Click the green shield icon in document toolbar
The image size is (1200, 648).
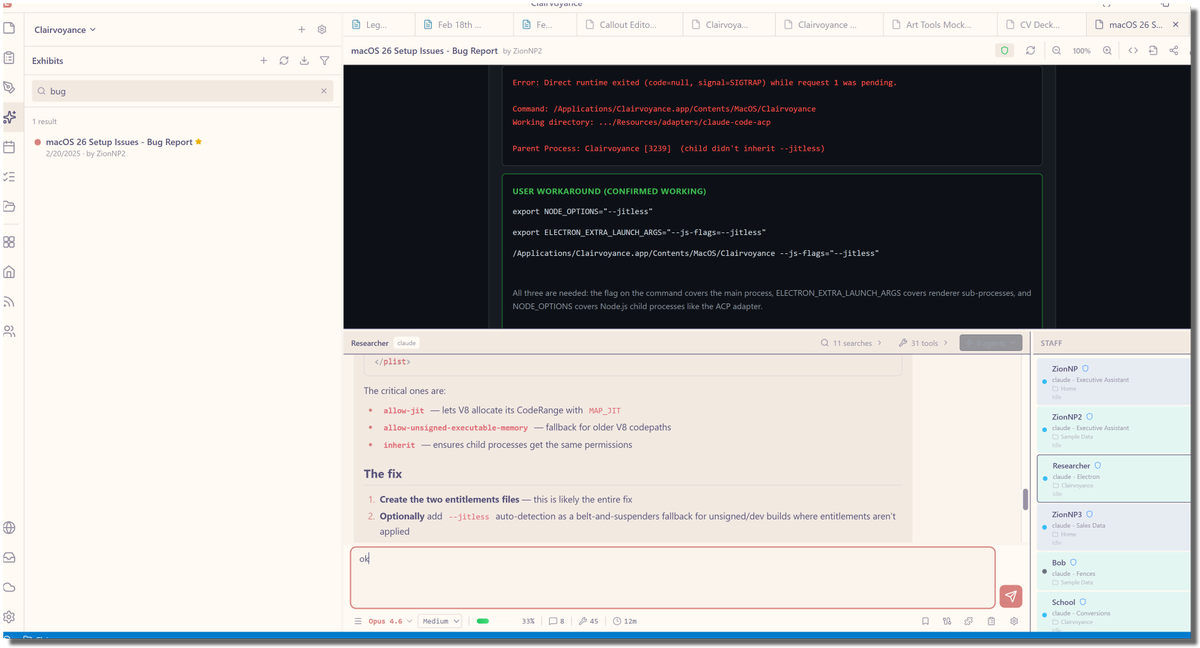[1005, 50]
